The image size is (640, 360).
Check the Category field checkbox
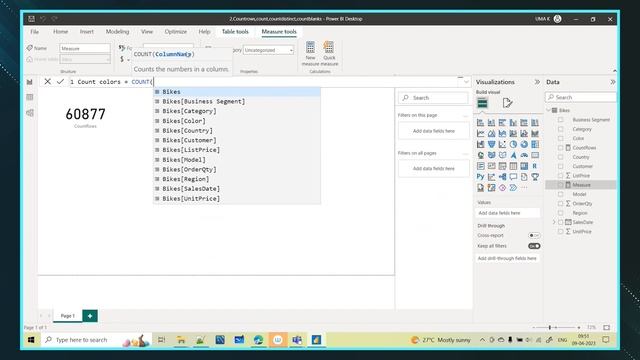coord(560,129)
